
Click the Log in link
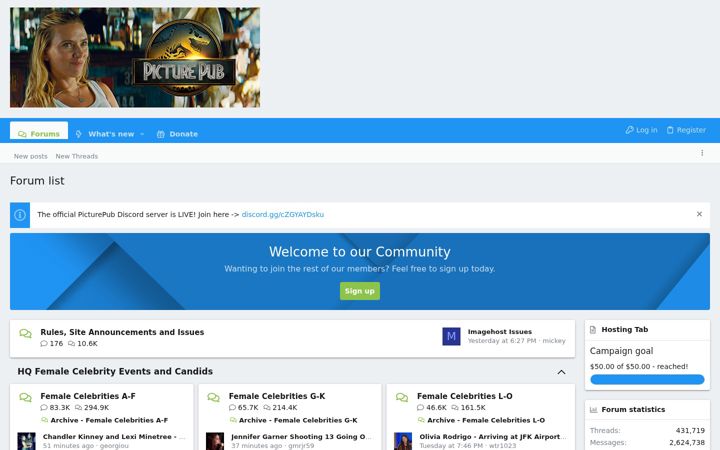[x=641, y=130]
